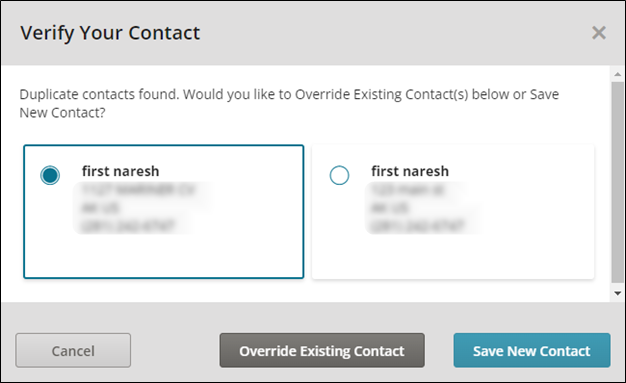Click the blurred phone number in the left card
This screenshot has width=626, height=383.
click(128, 226)
